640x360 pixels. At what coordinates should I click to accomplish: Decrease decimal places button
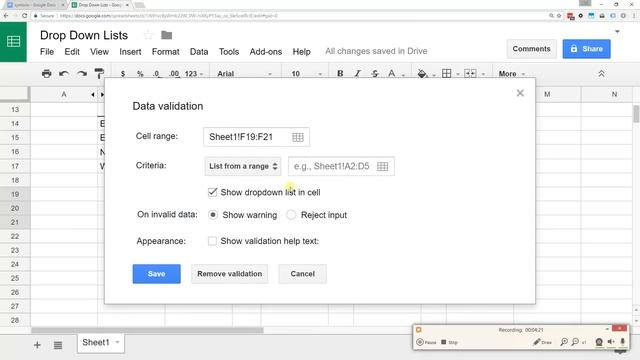click(156, 74)
